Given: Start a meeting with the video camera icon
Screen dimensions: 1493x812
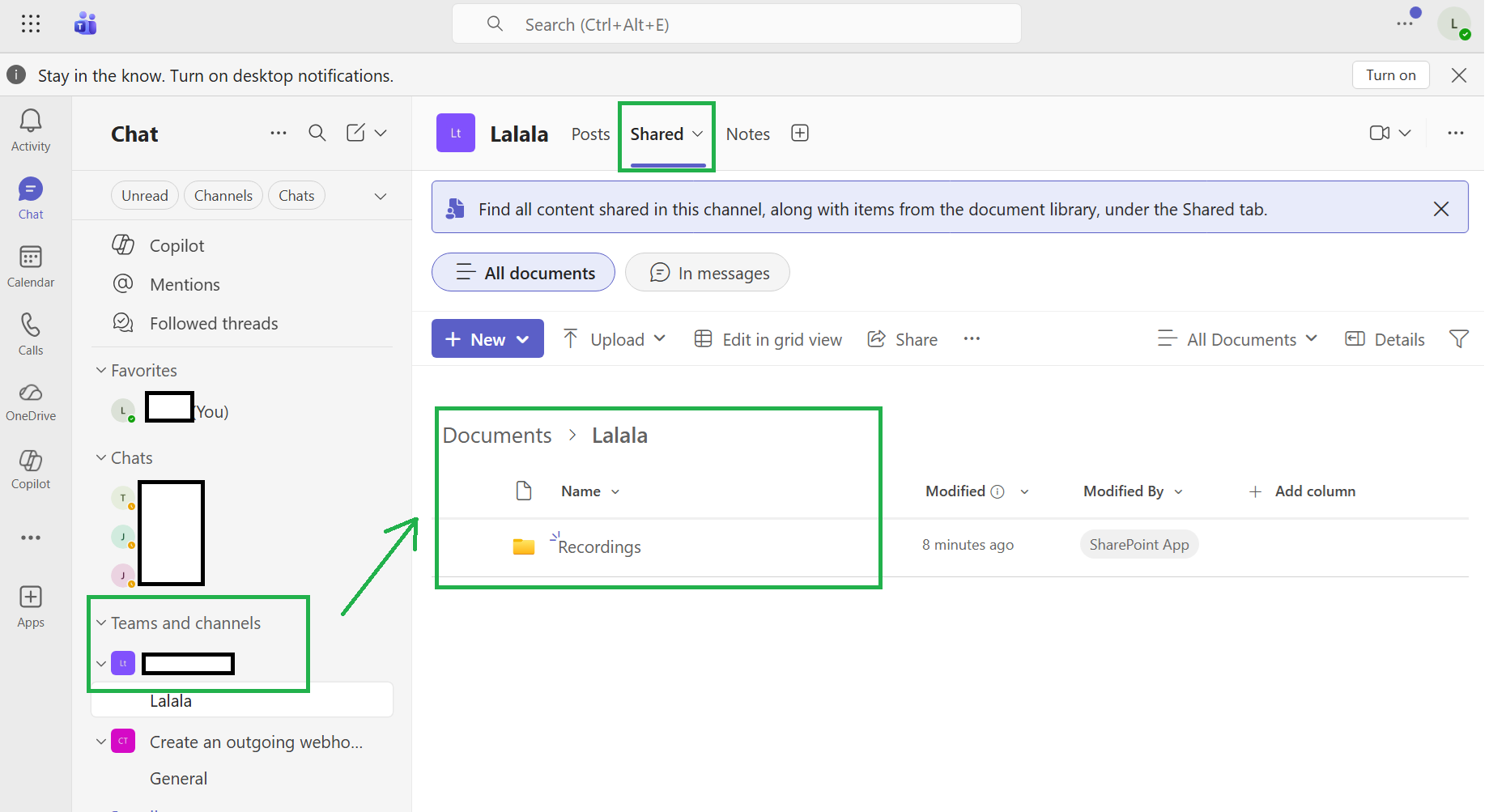Looking at the screenshot, I should tap(1380, 134).
